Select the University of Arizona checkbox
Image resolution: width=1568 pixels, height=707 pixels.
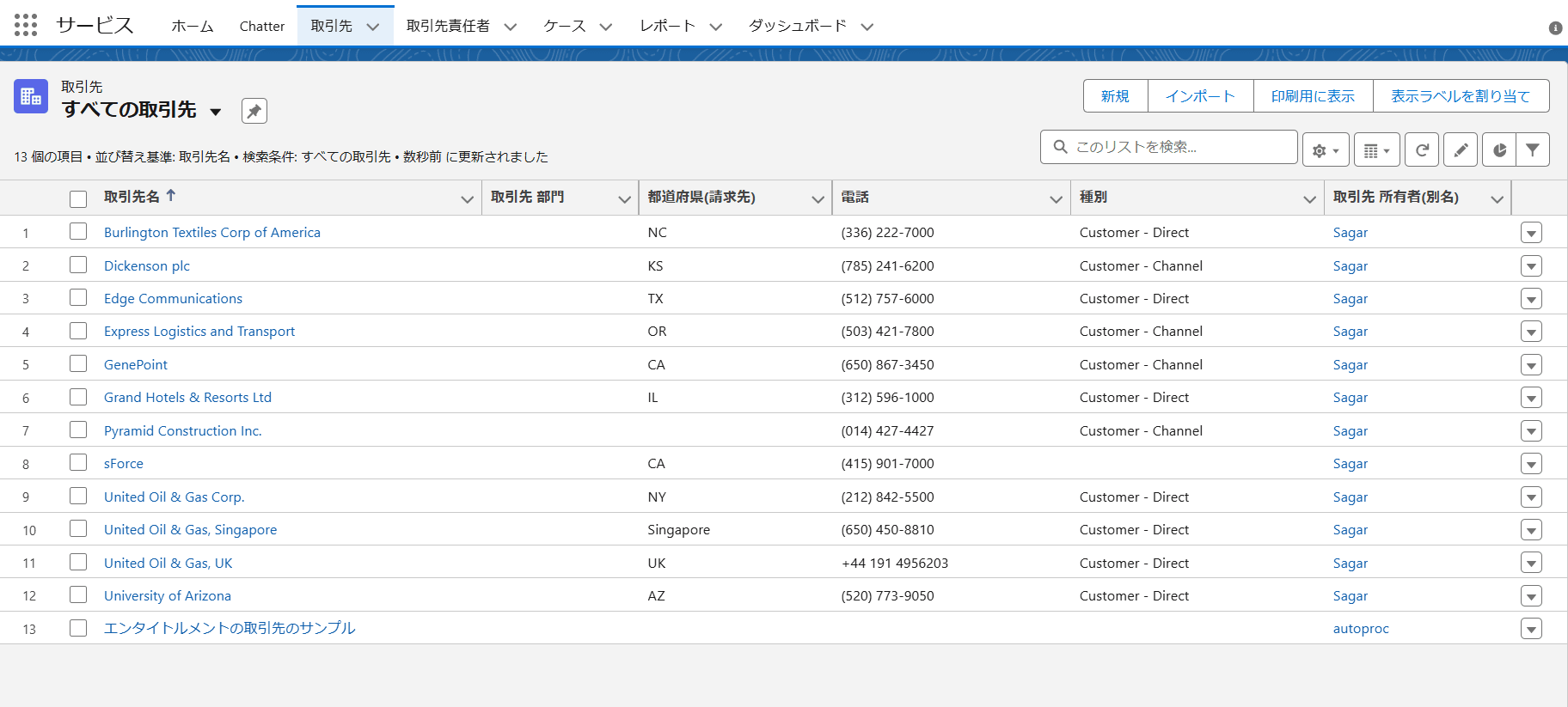[78, 594]
